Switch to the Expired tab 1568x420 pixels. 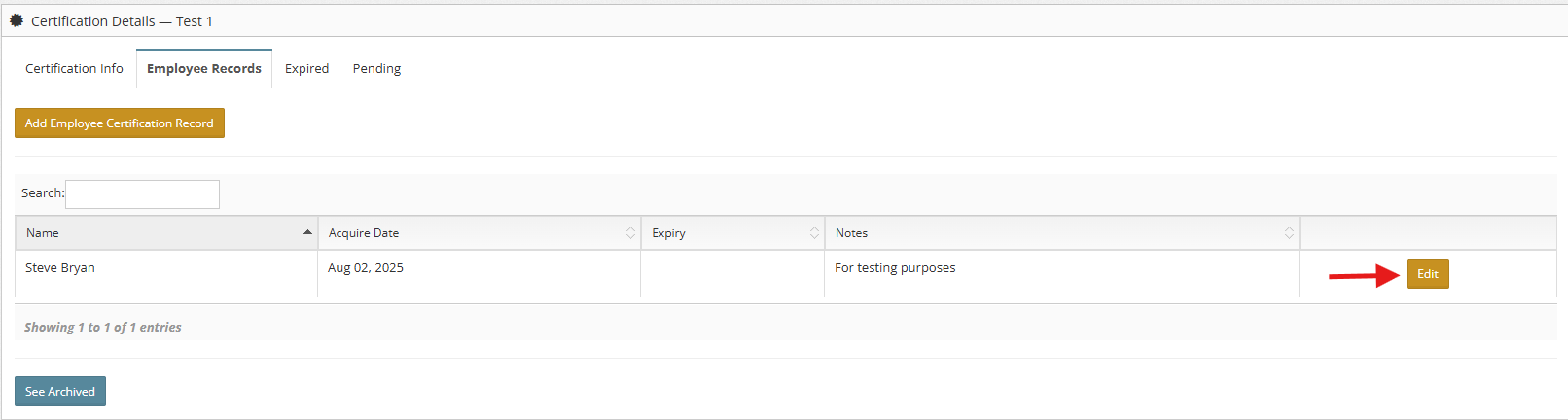[306, 68]
